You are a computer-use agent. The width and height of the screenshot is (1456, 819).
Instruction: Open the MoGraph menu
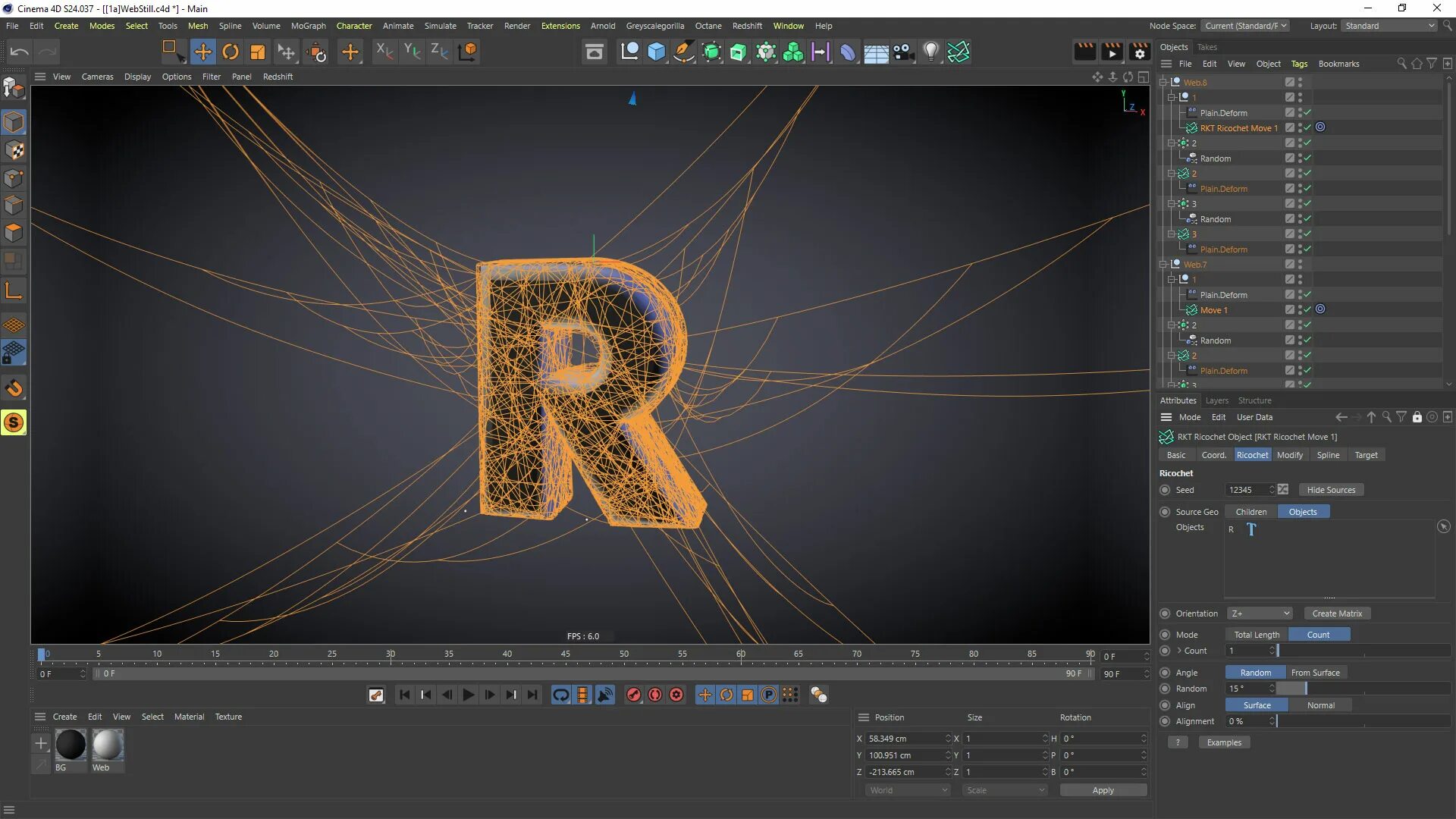[308, 26]
